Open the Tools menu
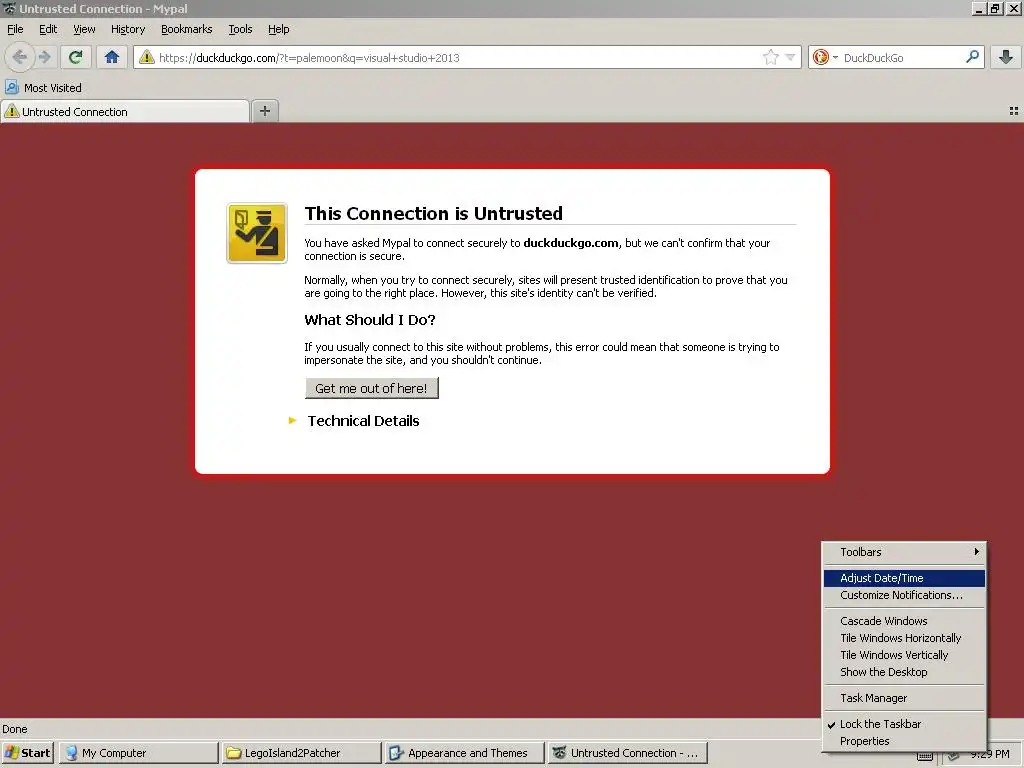Screen dimensions: 1024x768 click(240, 29)
